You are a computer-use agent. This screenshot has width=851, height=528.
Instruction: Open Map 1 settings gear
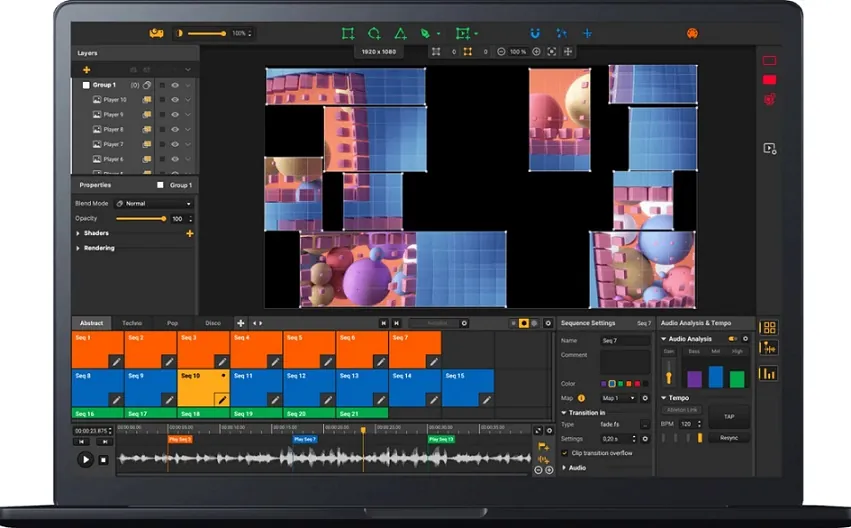point(645,398)
